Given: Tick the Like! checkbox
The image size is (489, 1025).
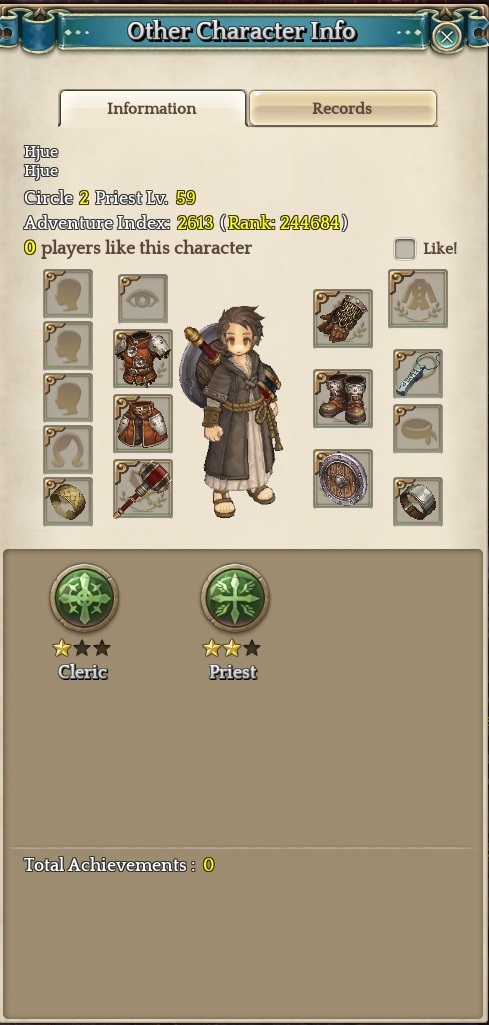Looking at the screenshot, I should click(405, 248).
